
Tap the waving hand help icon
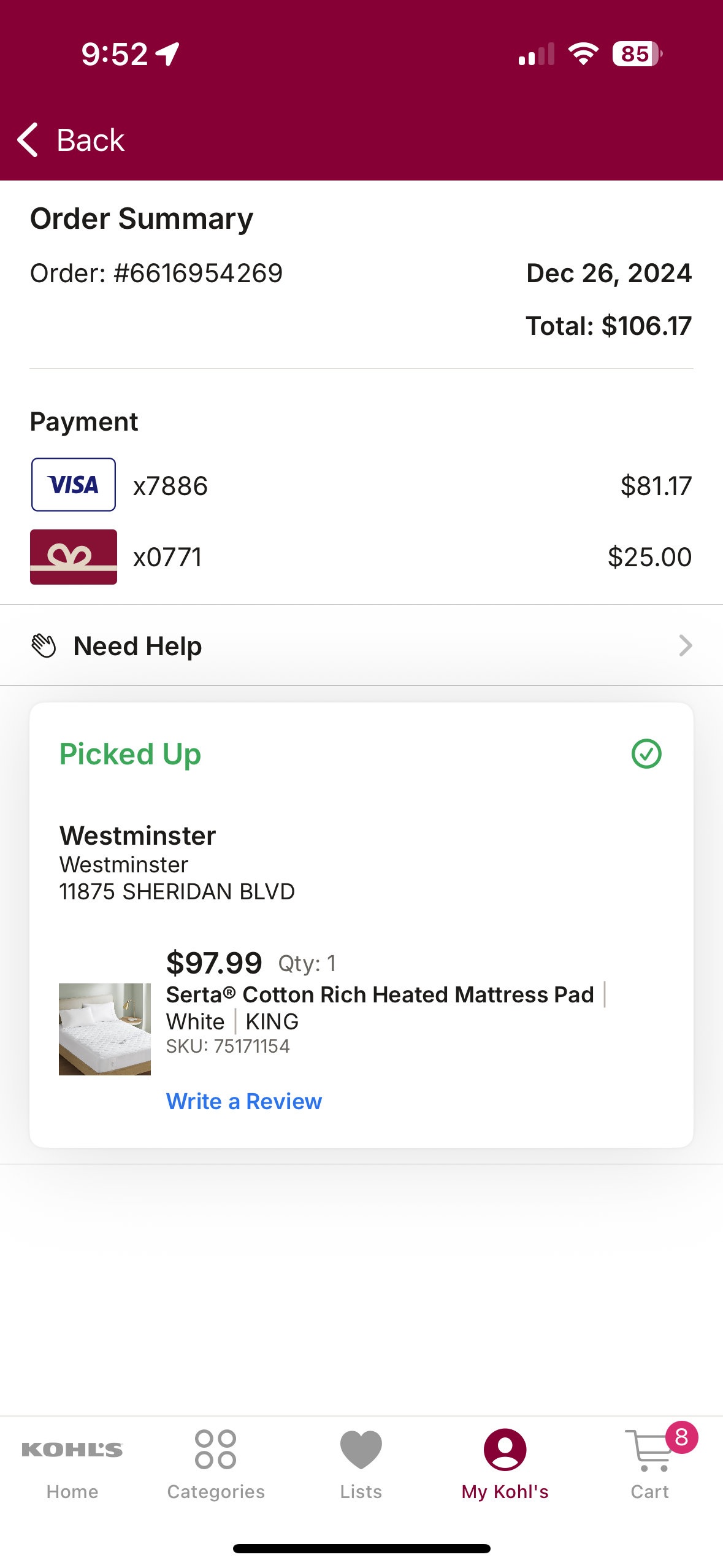click(44, 646)
